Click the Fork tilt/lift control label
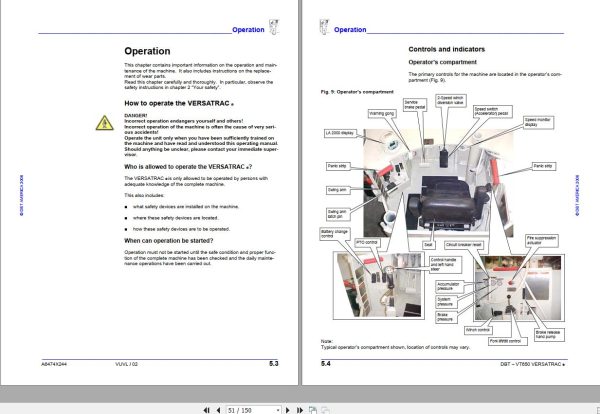This screenshot has height=414, width=600. tap(508, 341)
